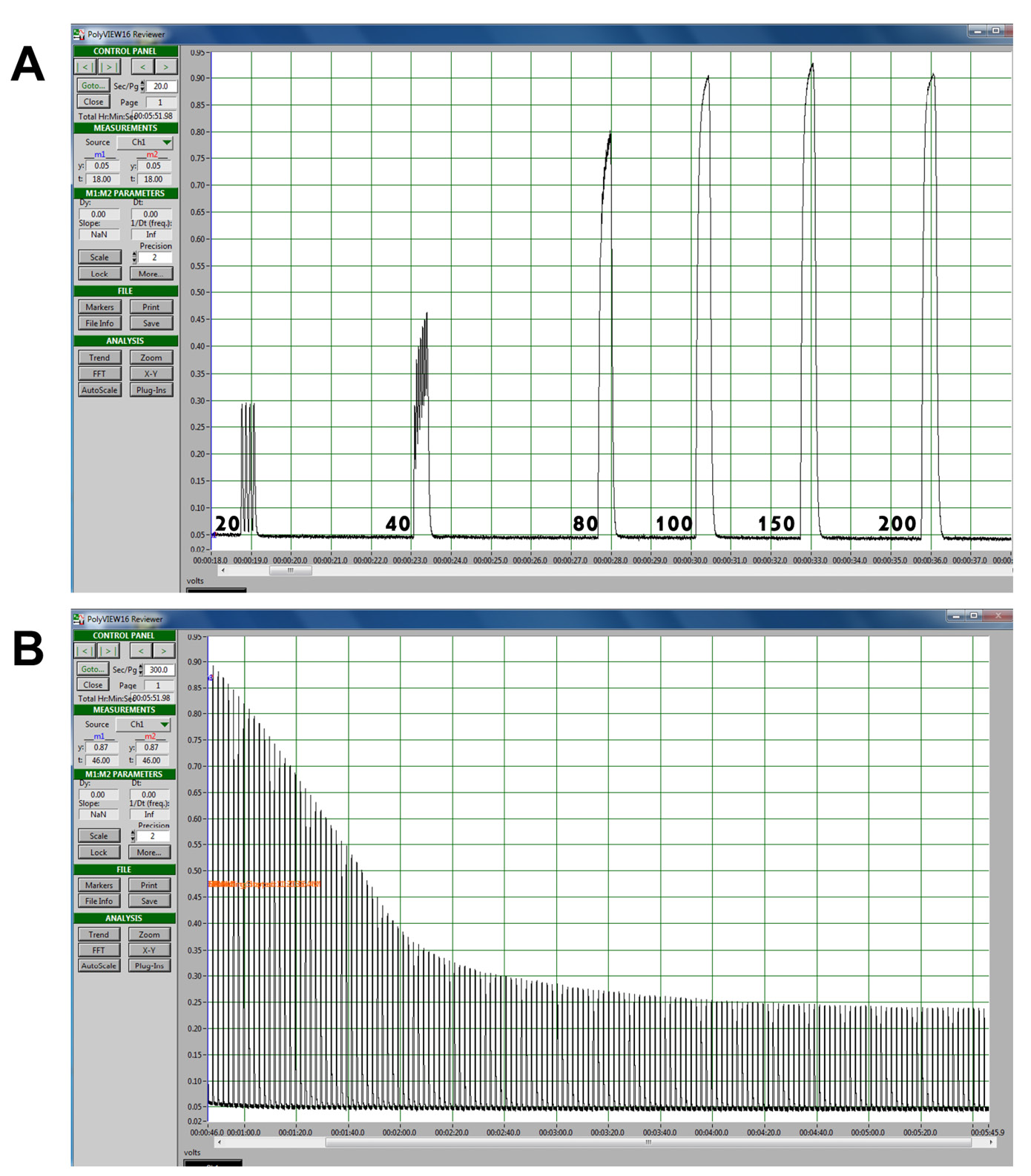Go to next page in panel B

[x=164, y=651]
